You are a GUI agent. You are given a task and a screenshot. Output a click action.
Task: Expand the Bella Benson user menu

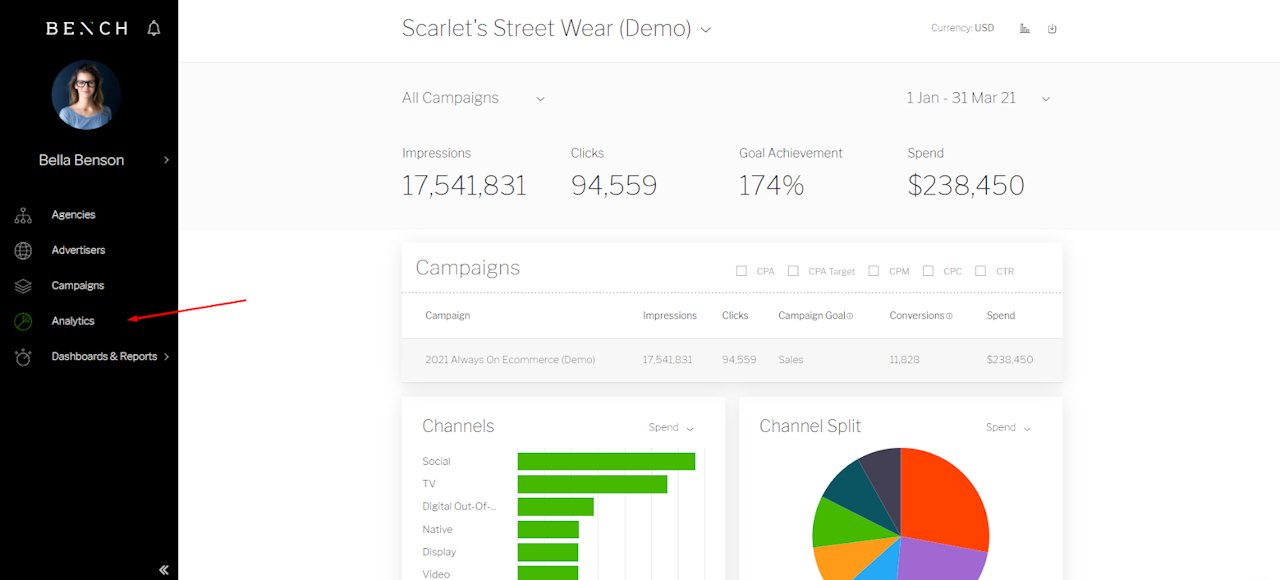click(x=166, y=160)
